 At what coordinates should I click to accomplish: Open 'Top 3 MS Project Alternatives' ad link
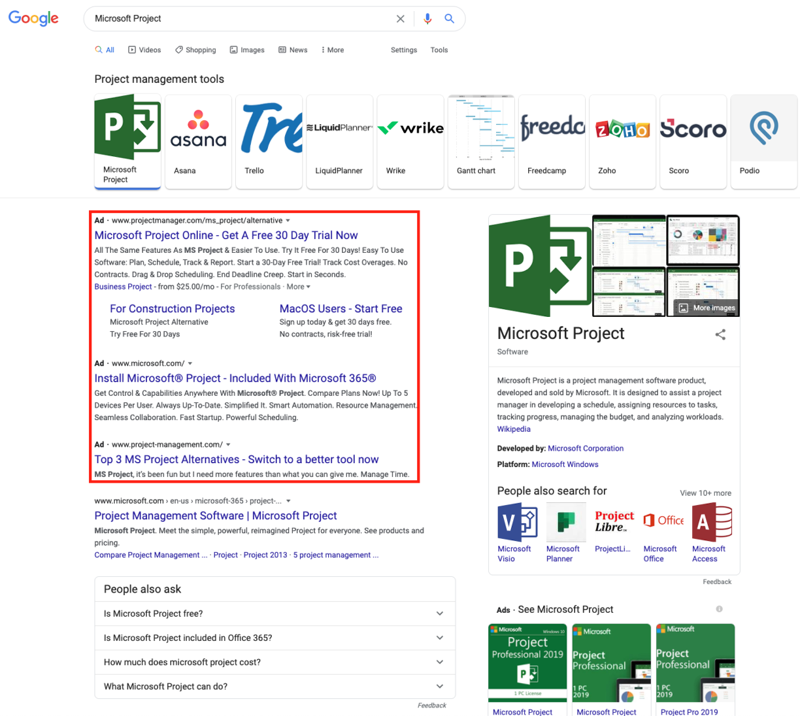[x=236, y=459]
